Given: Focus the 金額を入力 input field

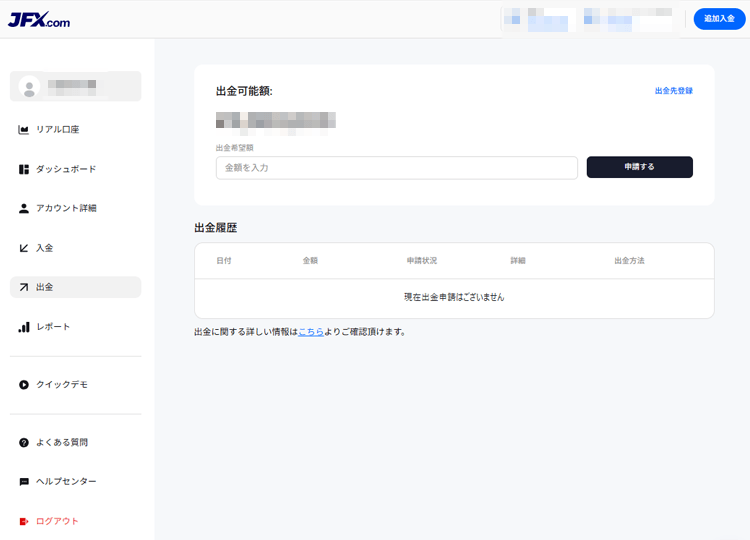Looking at the screenshot, I should pos(397,168).
